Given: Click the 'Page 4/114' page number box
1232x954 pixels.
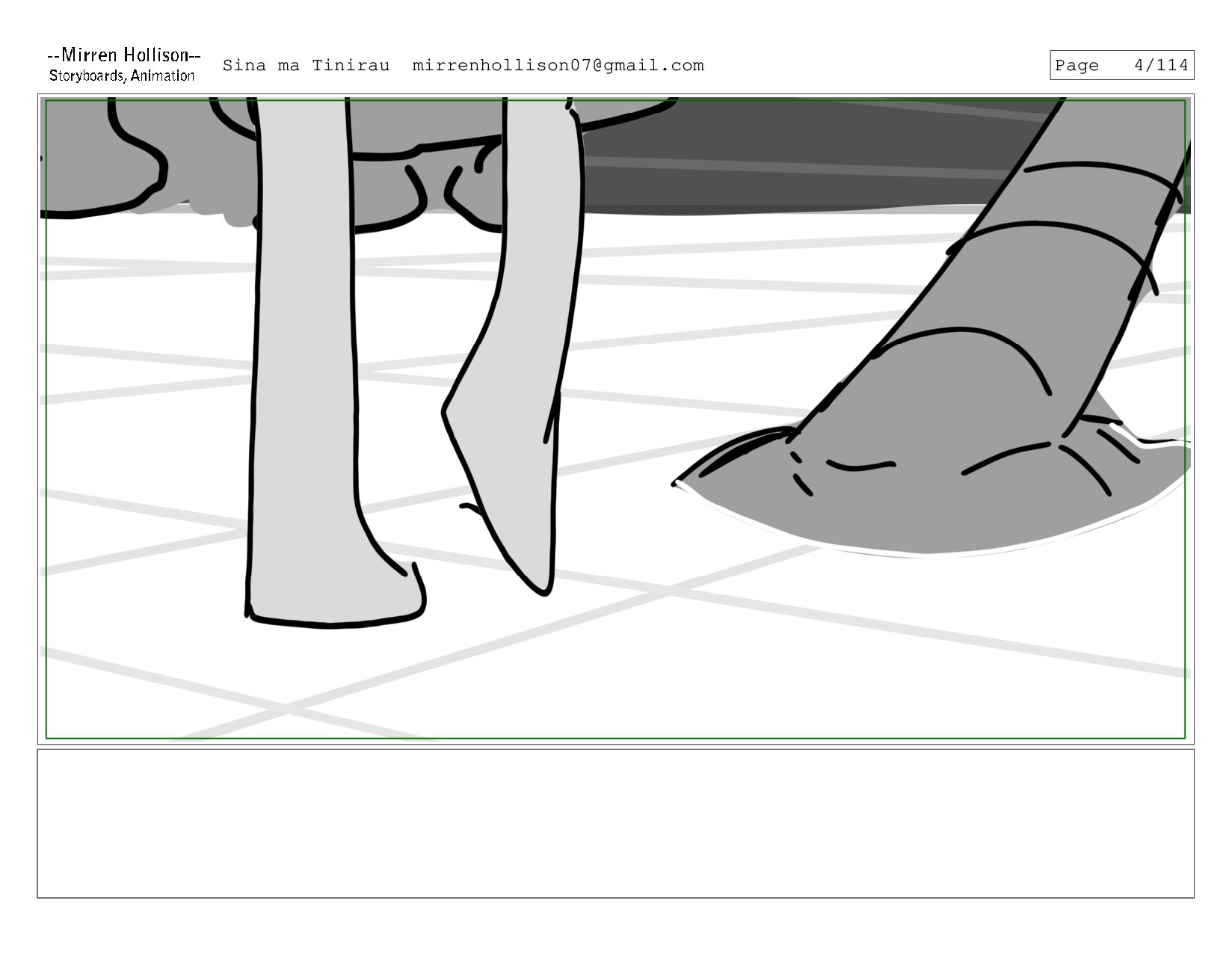Looking at the screenshot, I should pyautogui.click(x=1121, y=65).
